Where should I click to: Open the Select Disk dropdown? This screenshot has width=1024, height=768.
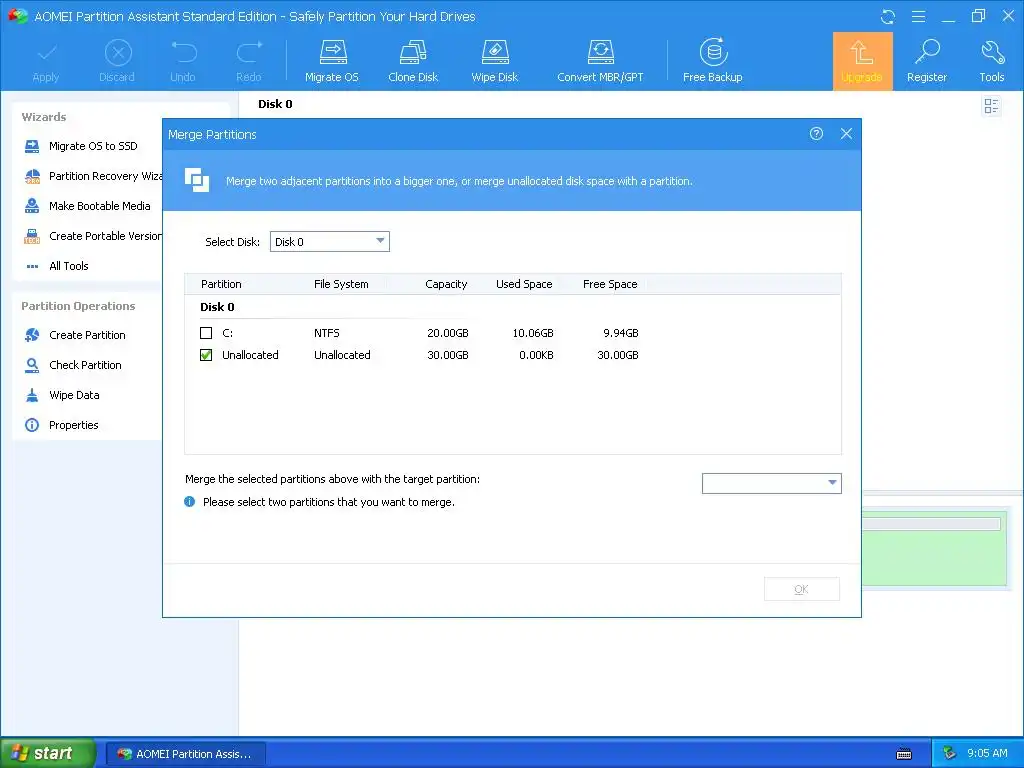click(330, 242)
